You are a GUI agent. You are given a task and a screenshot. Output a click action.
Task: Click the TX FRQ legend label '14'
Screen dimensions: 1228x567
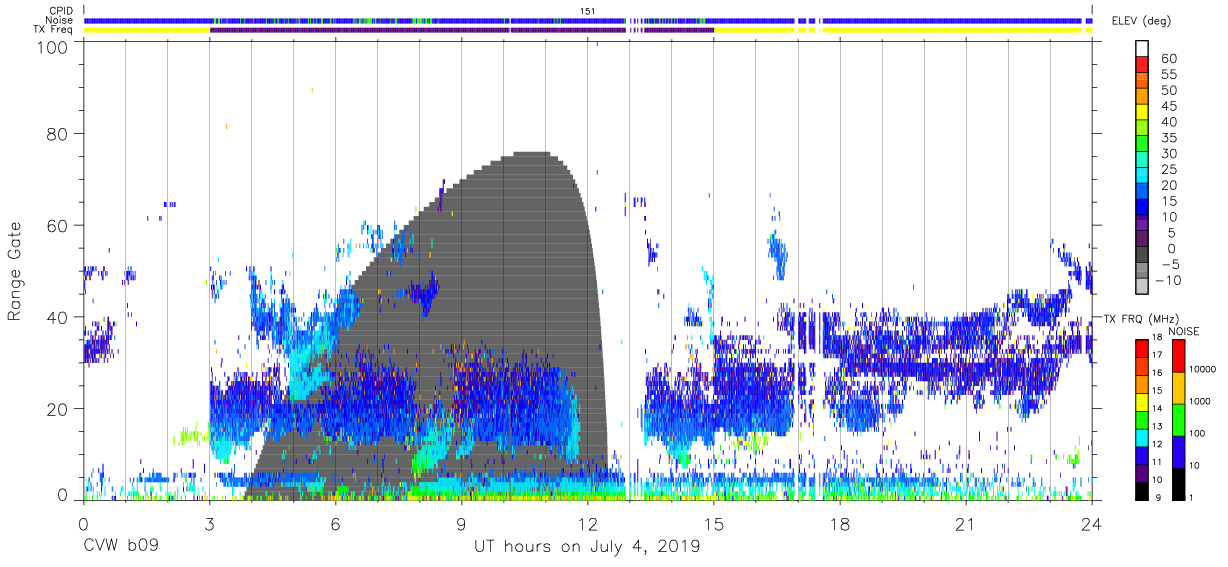click(1156, 408)
